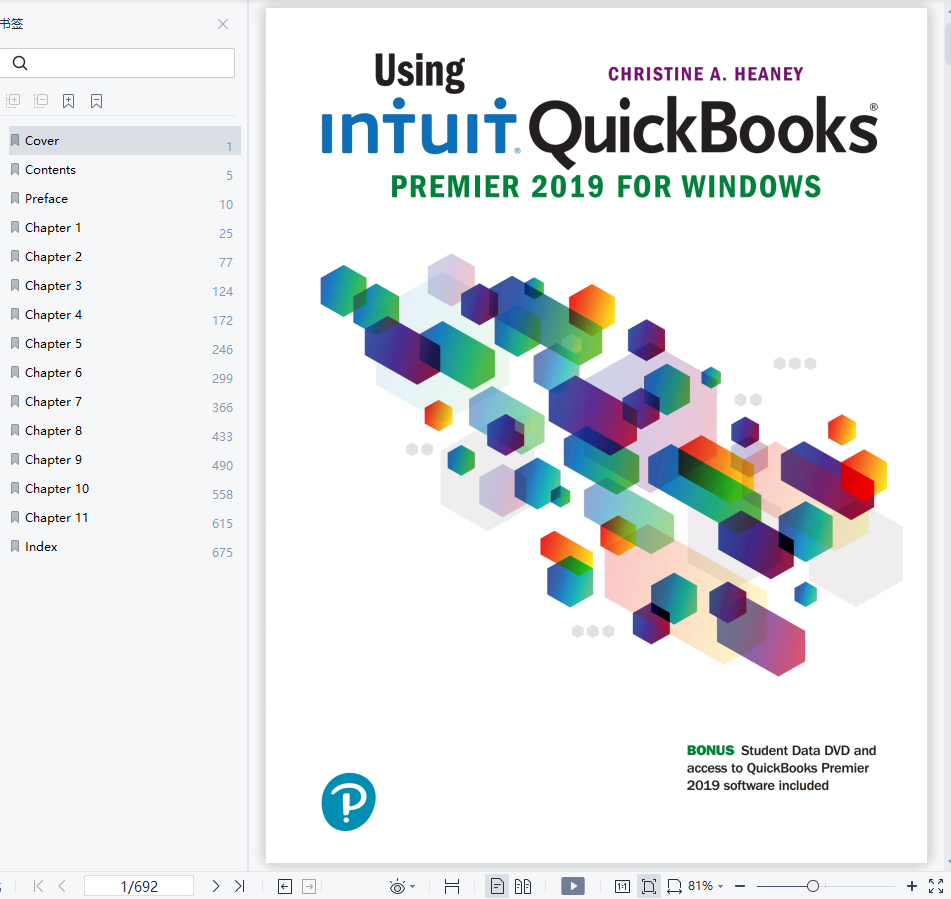Select Chapter 7 bookmark
The height and width of the screenshot is (899, 951).
(x=124, y=402)
